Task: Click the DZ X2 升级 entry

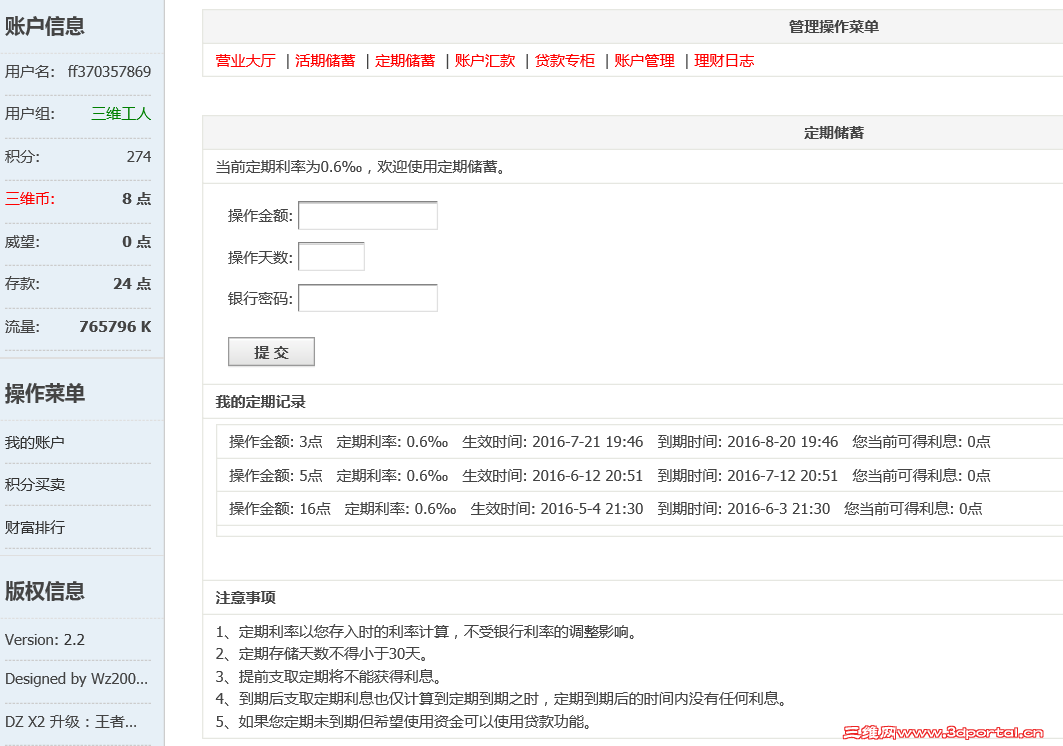Action: coord(71,722)
